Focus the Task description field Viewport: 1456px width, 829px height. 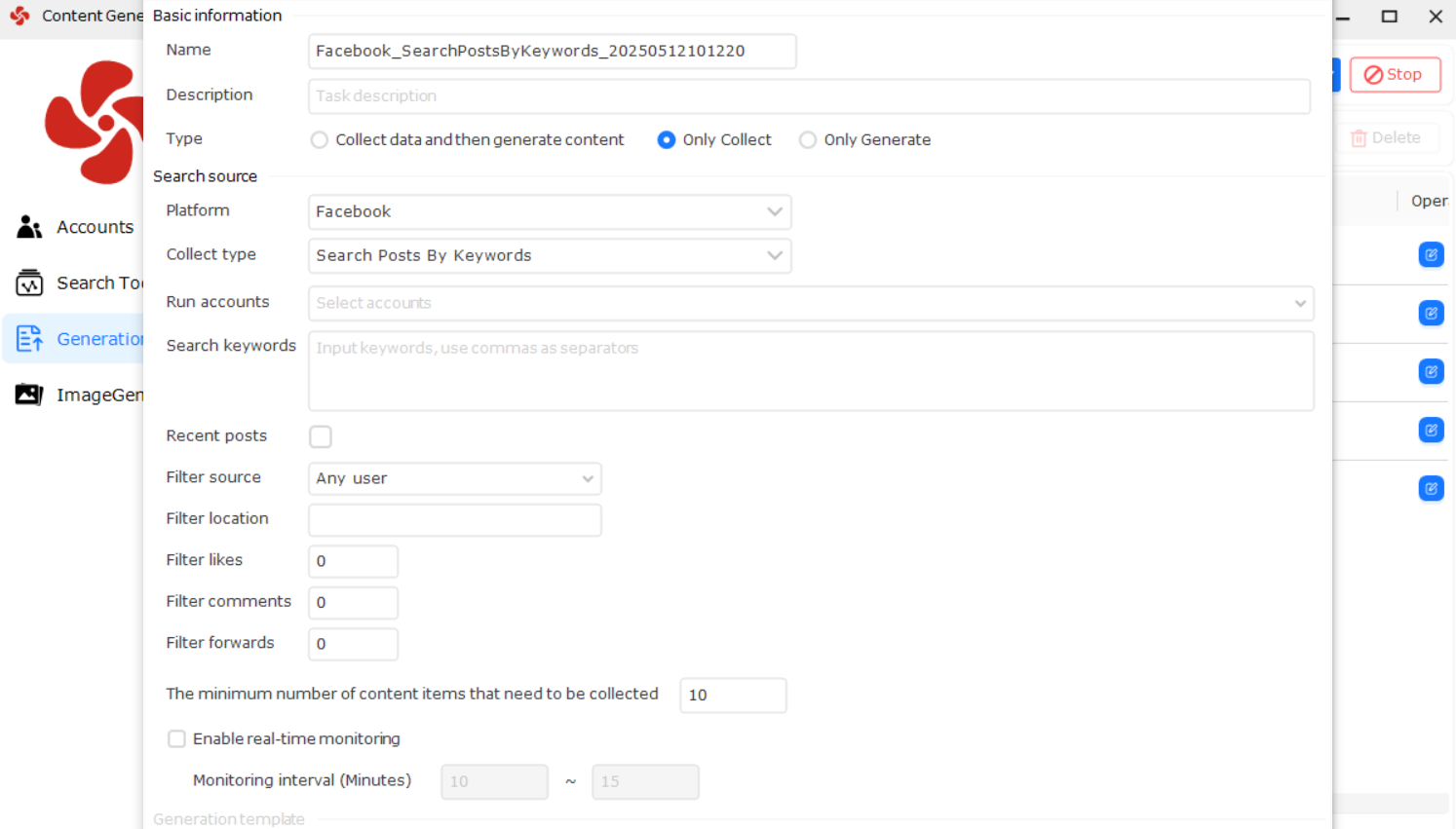click(x=810, y=96)
